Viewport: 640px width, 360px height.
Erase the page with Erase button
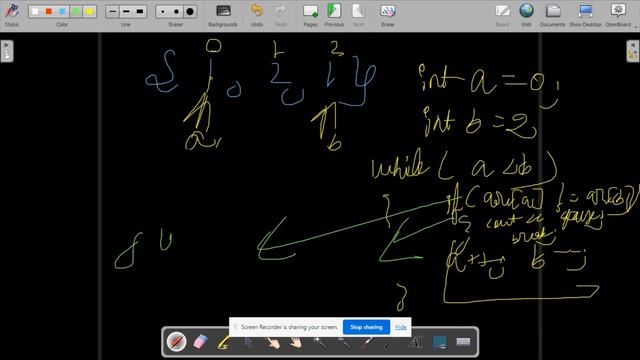[387, 15]
